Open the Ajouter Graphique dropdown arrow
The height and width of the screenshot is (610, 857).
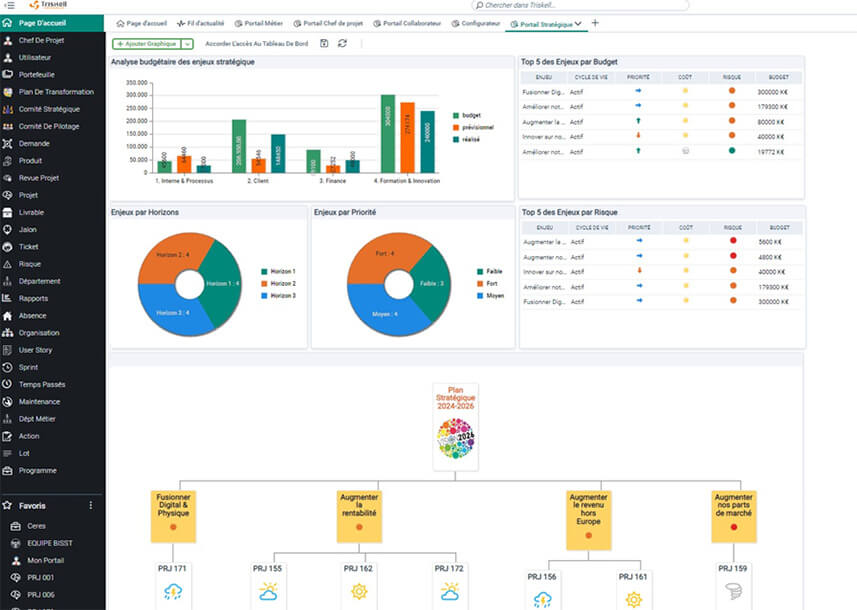point(189,44)
